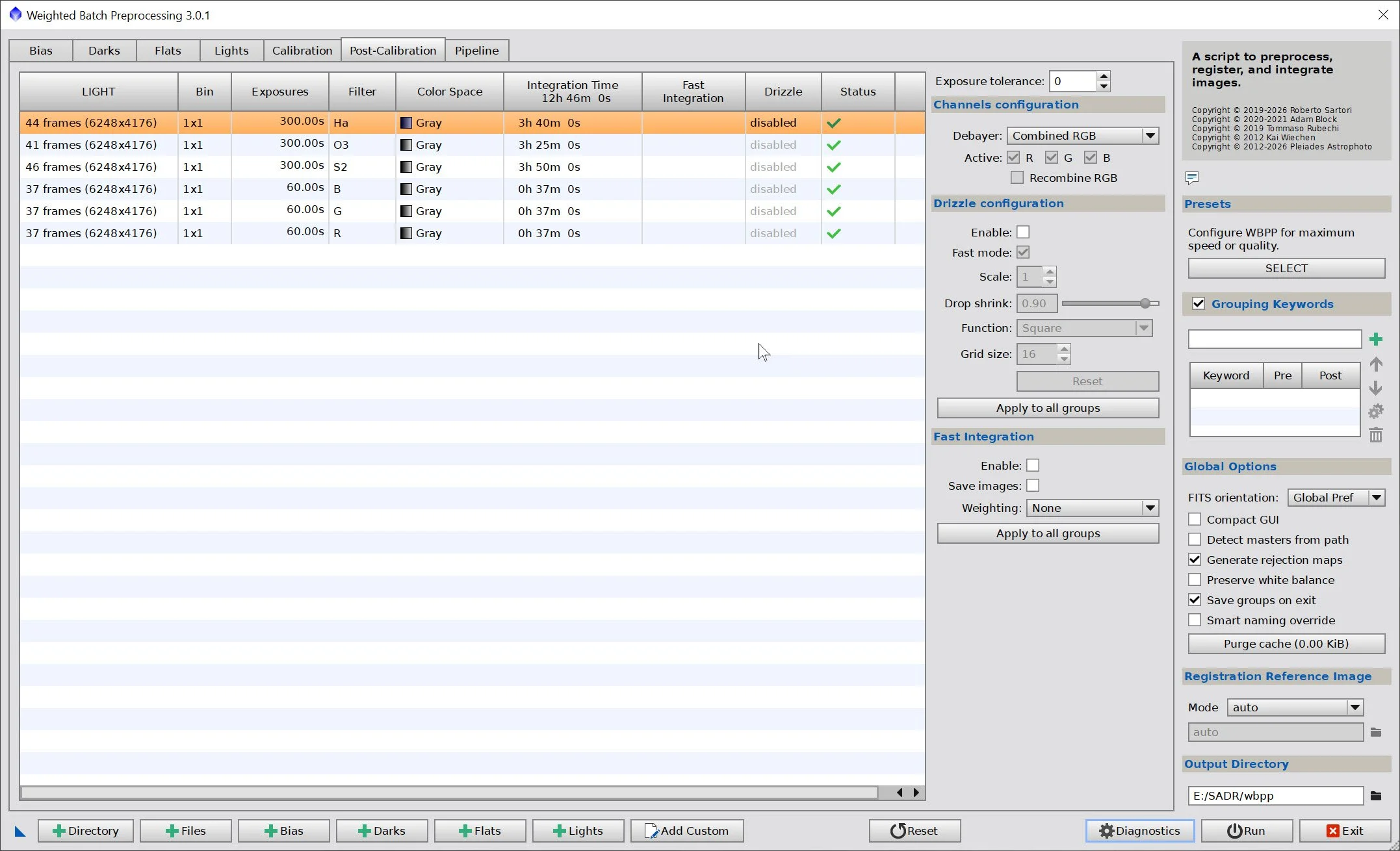Click the green plus add keyword icon
Screen dimensions: 1400x851
(1375, 339)
